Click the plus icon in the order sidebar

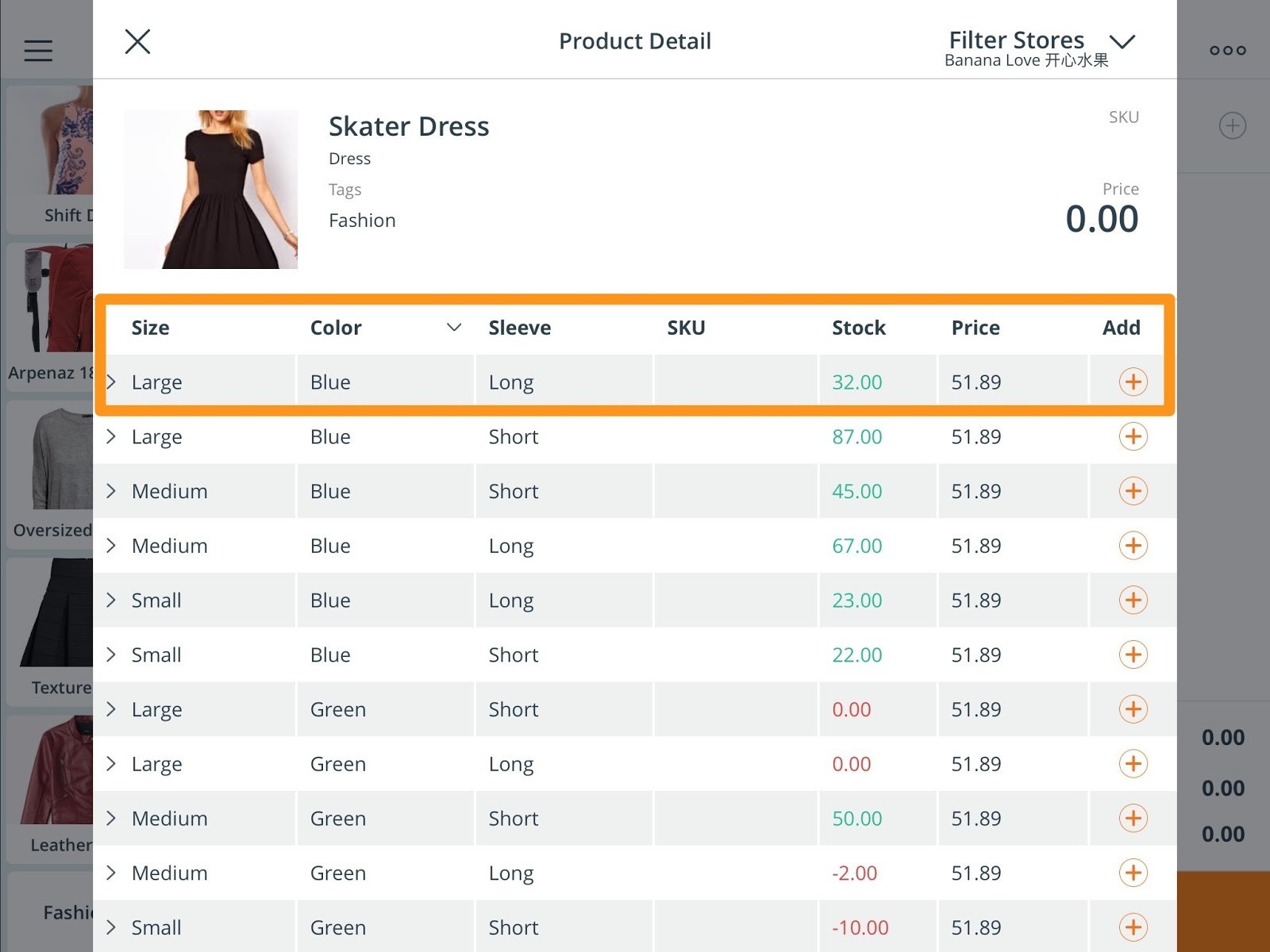(x=1232, y=125)
